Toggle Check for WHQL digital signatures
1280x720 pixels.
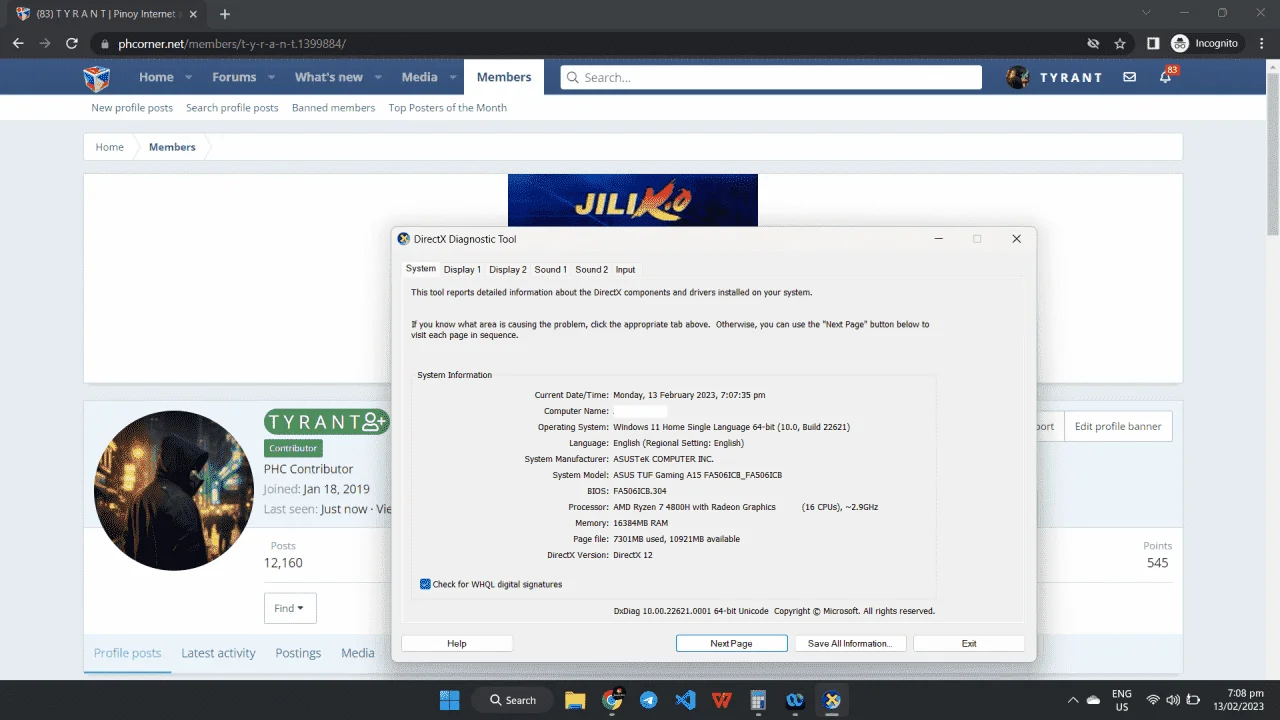pos(426,584)
